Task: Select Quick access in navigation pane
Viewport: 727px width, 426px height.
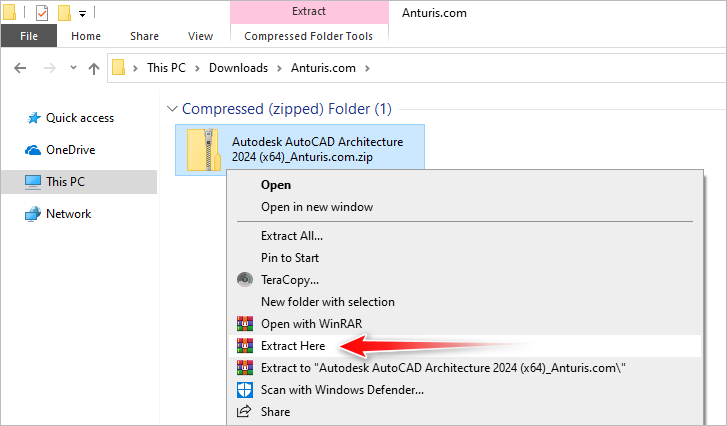Action: click(80, 118)
